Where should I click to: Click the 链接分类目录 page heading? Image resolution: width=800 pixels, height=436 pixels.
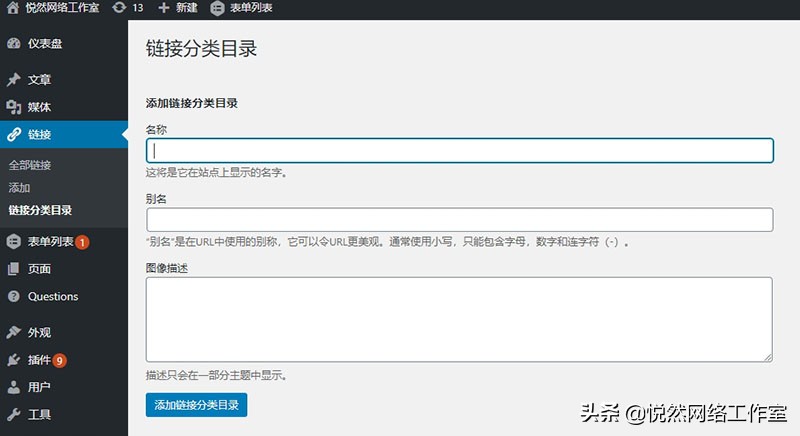(x=202, y=49)
